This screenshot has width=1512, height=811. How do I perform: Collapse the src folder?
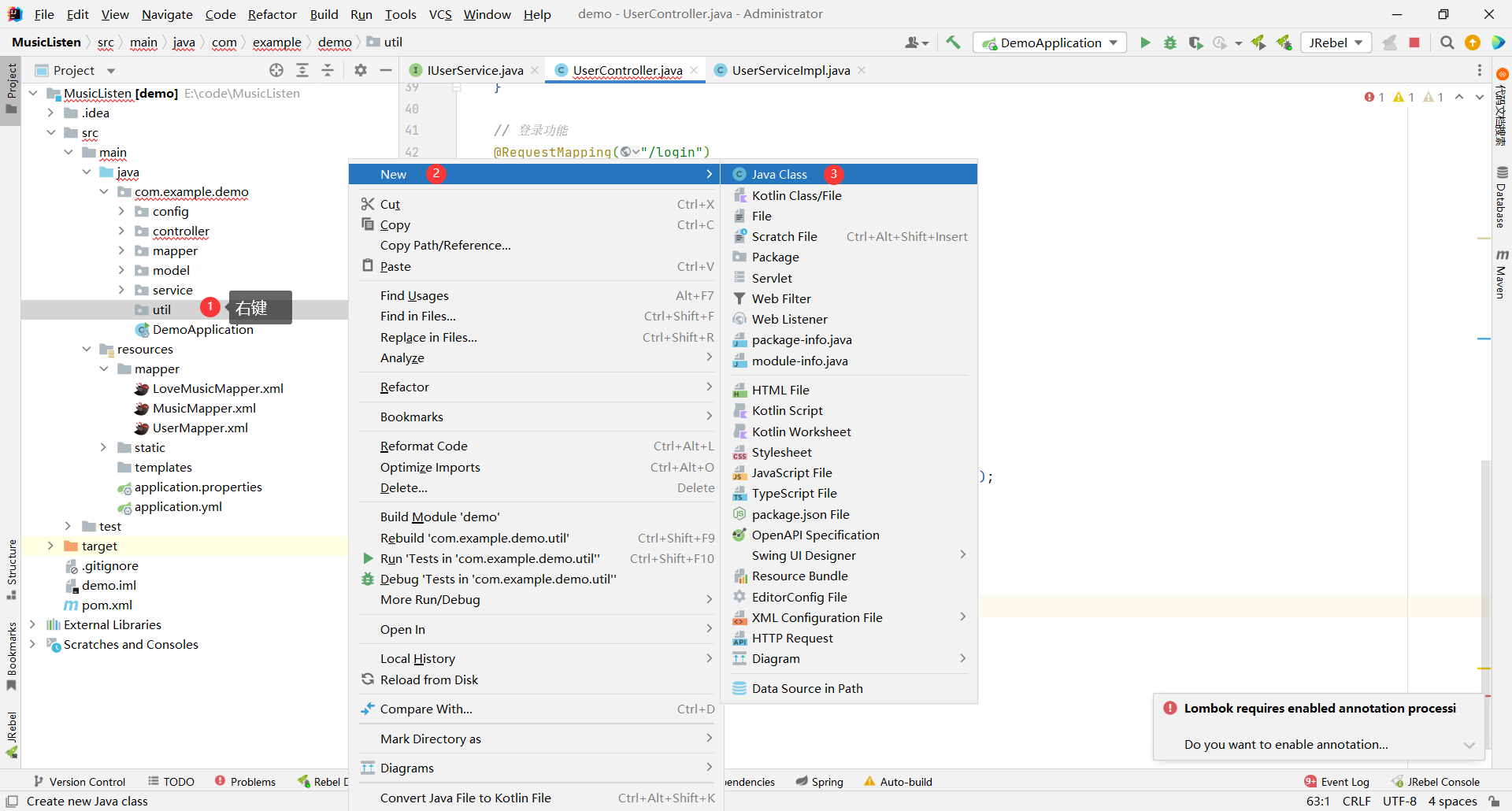[51, 132]
